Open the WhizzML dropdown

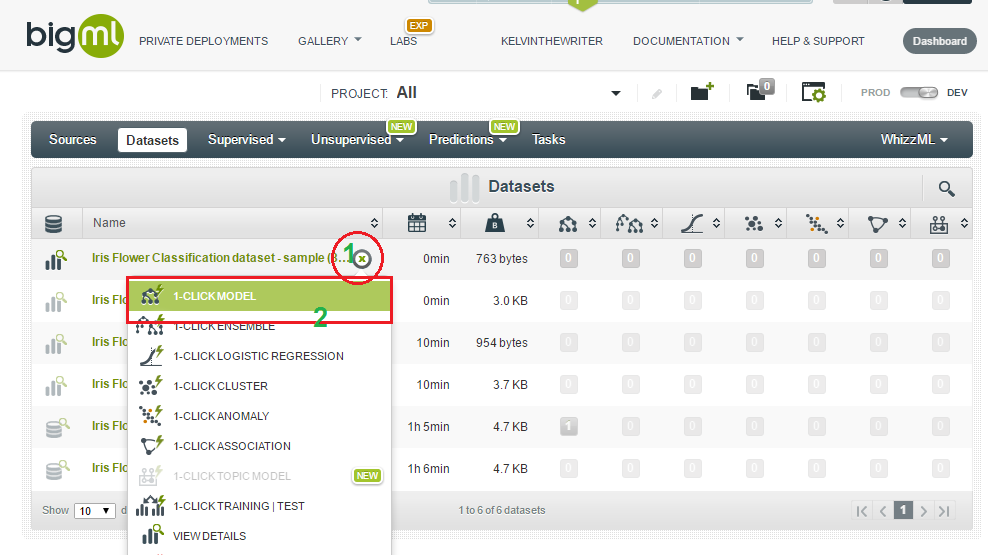tap(914, 140)
